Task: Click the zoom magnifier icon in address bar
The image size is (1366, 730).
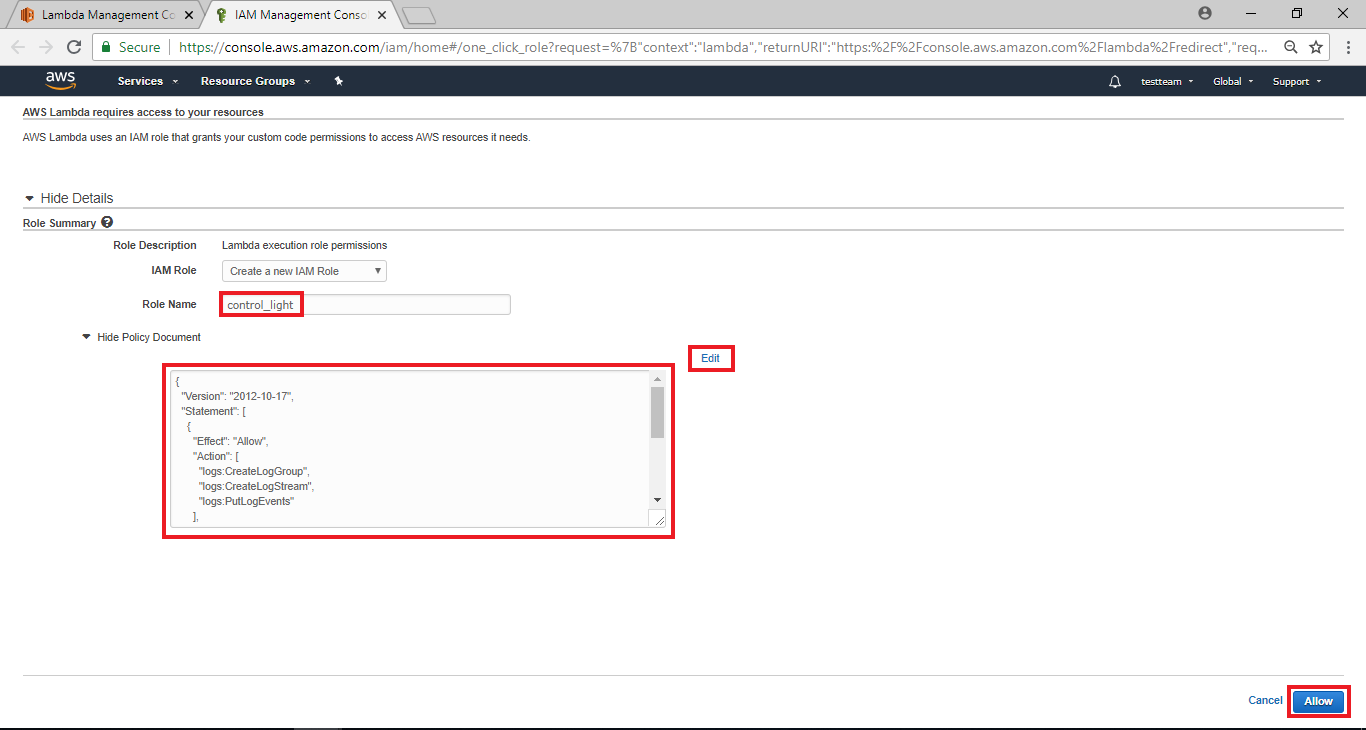Action: (x=1291, y=47)
